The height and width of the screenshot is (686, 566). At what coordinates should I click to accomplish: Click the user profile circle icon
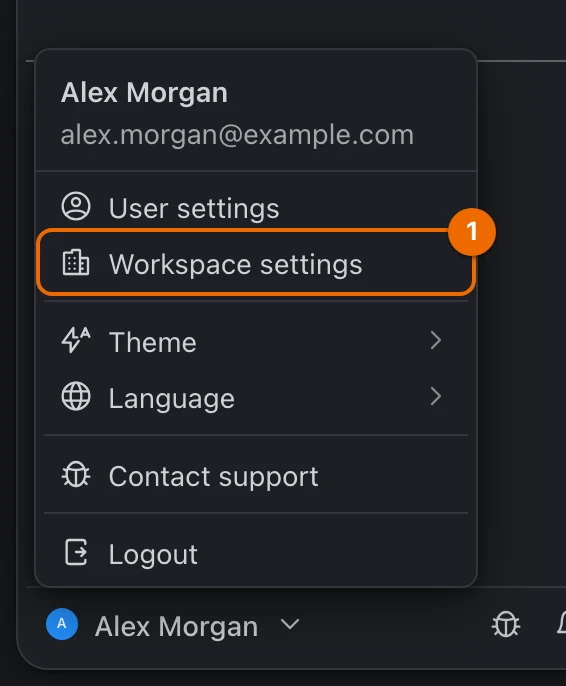(76, 206)
